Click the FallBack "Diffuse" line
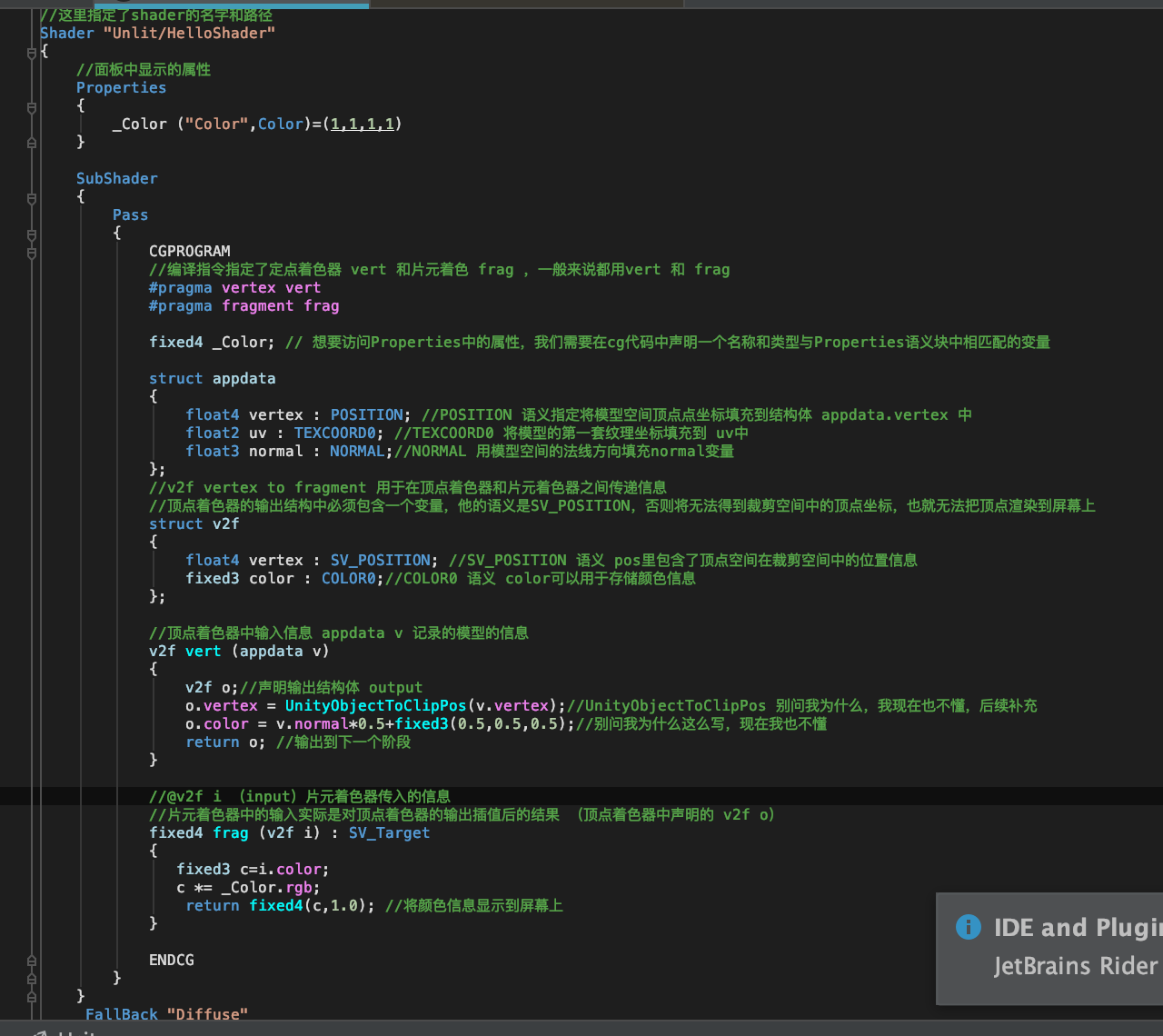The width and height of the screenshot is (1163, 1036). (x=166, y=1014)
